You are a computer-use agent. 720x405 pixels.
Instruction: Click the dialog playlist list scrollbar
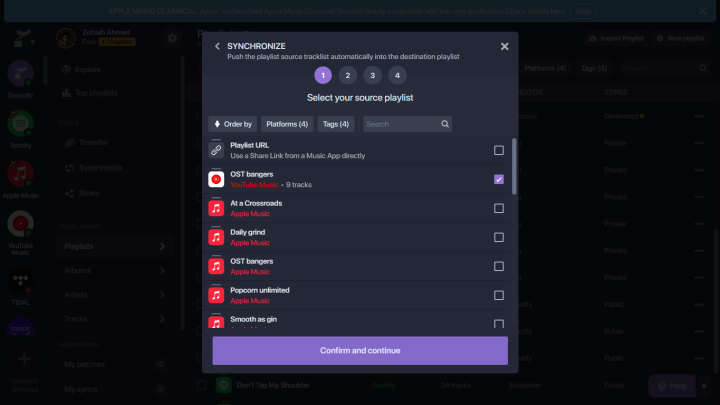(514, 166)
